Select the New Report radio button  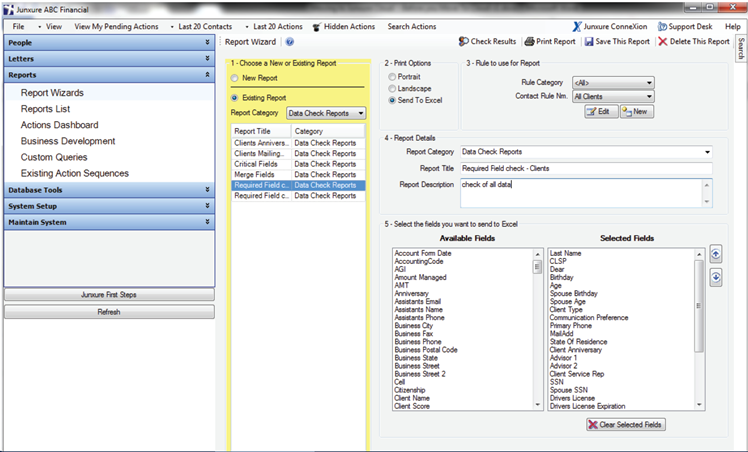(x=234, y=78)
